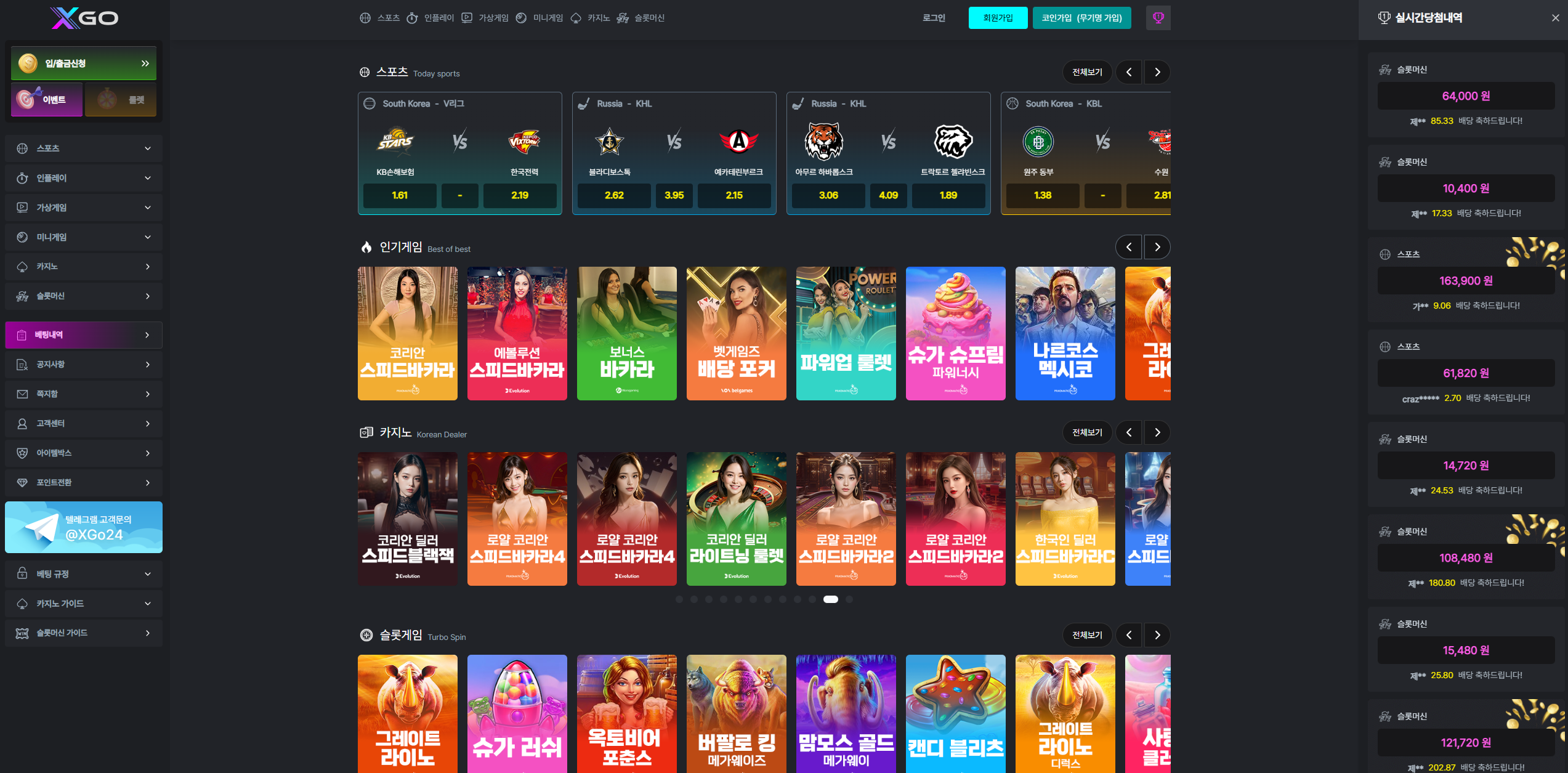Click next arrow in sports section

point(1157,72)
